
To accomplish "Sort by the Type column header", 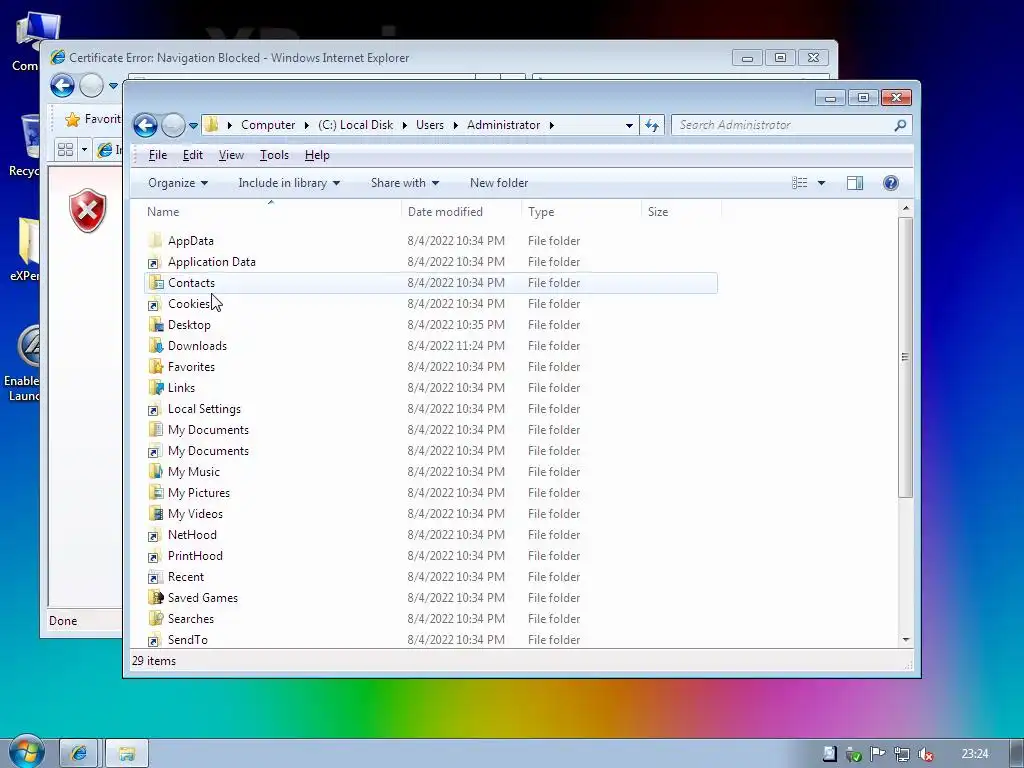I will click(581, 212).
